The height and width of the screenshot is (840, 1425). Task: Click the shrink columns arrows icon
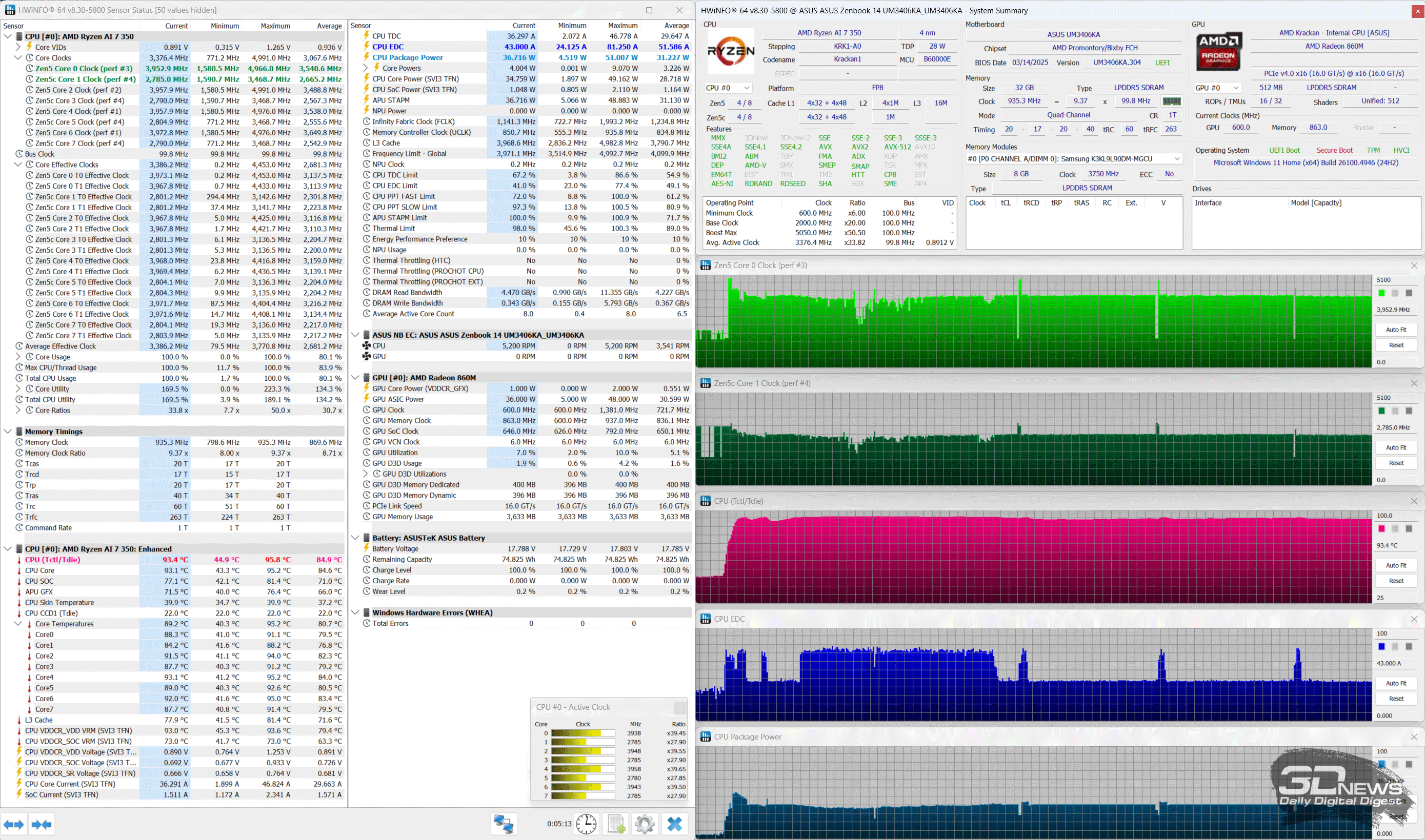tap(42, 824)
